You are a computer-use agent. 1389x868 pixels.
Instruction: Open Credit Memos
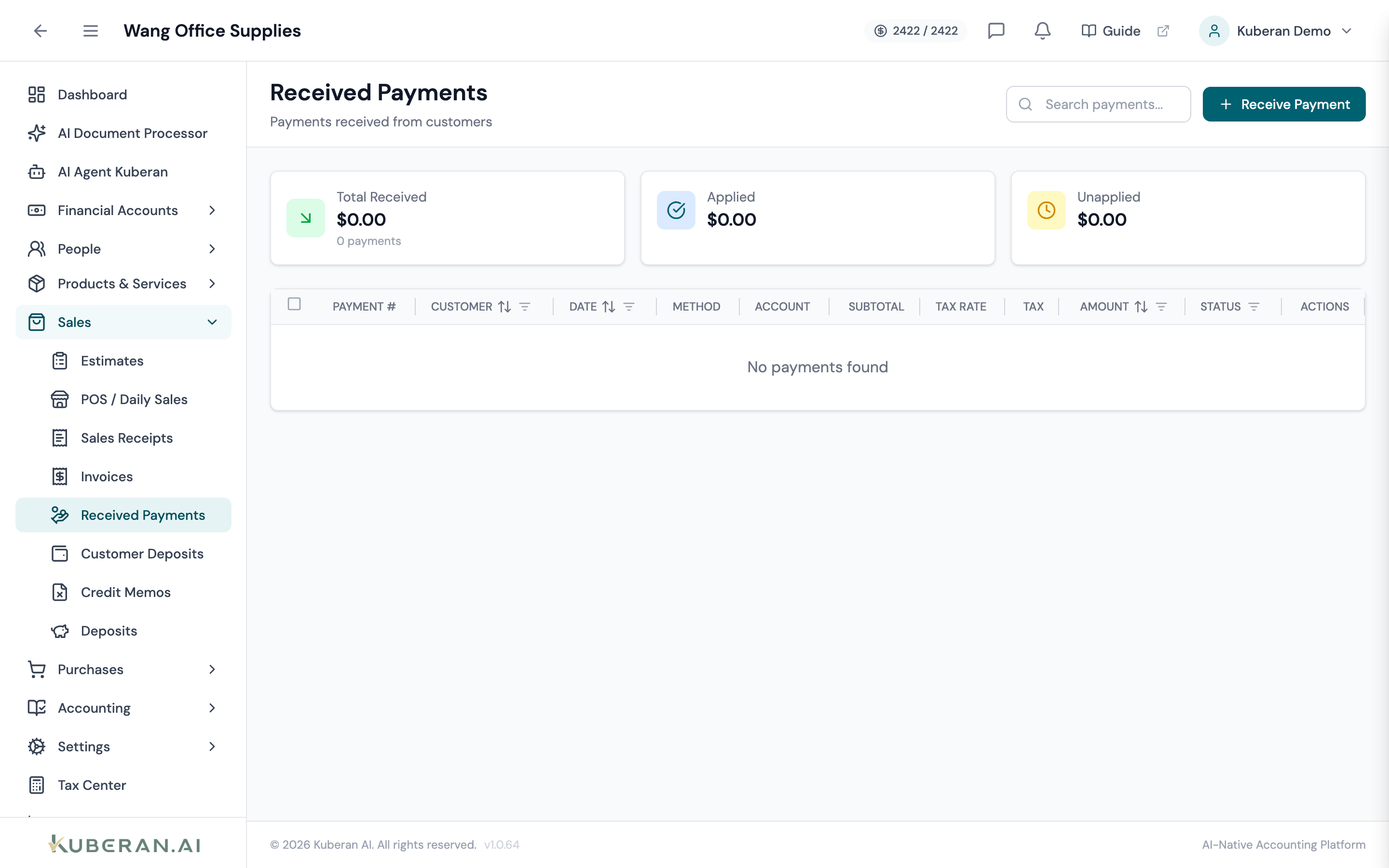(123, 592)
